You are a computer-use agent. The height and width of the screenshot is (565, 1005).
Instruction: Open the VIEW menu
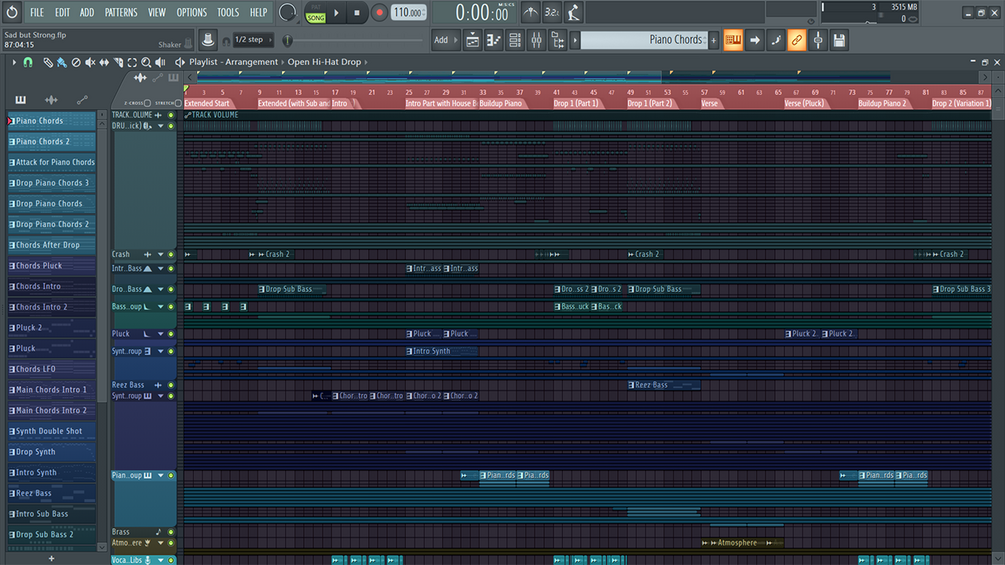[x=156, y=12]
